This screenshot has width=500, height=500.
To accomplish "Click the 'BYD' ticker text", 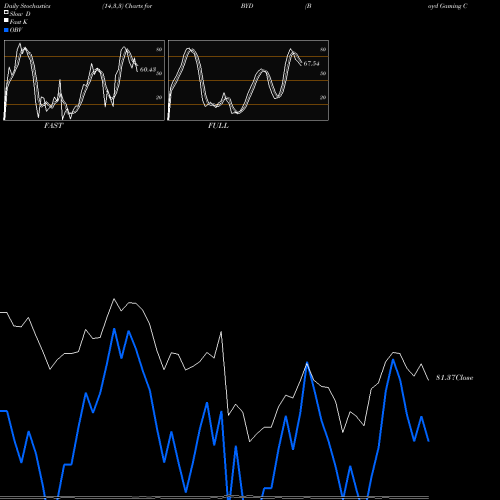I will click(247, 6).
